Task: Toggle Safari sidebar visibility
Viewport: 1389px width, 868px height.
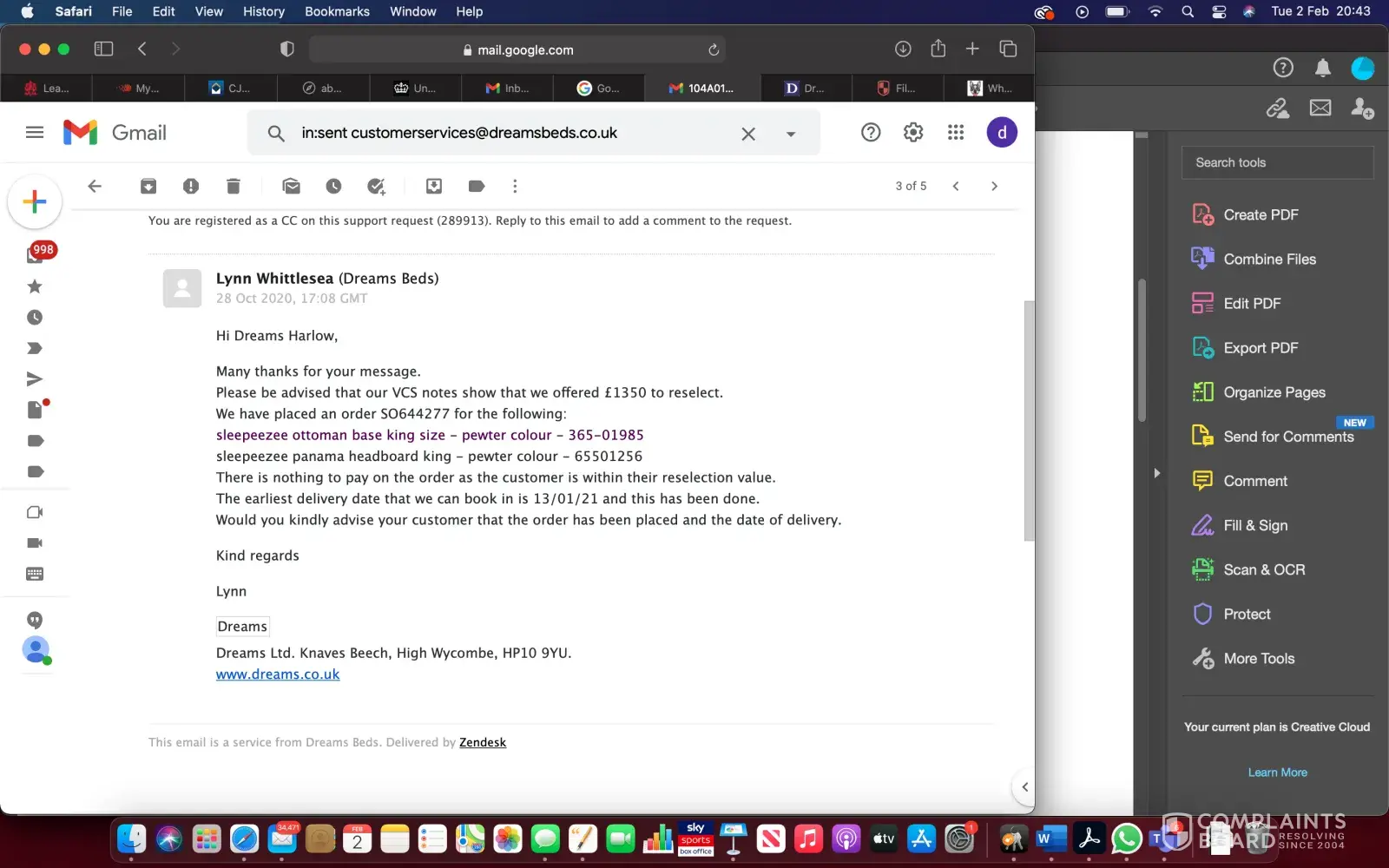Action: (103, 49)
